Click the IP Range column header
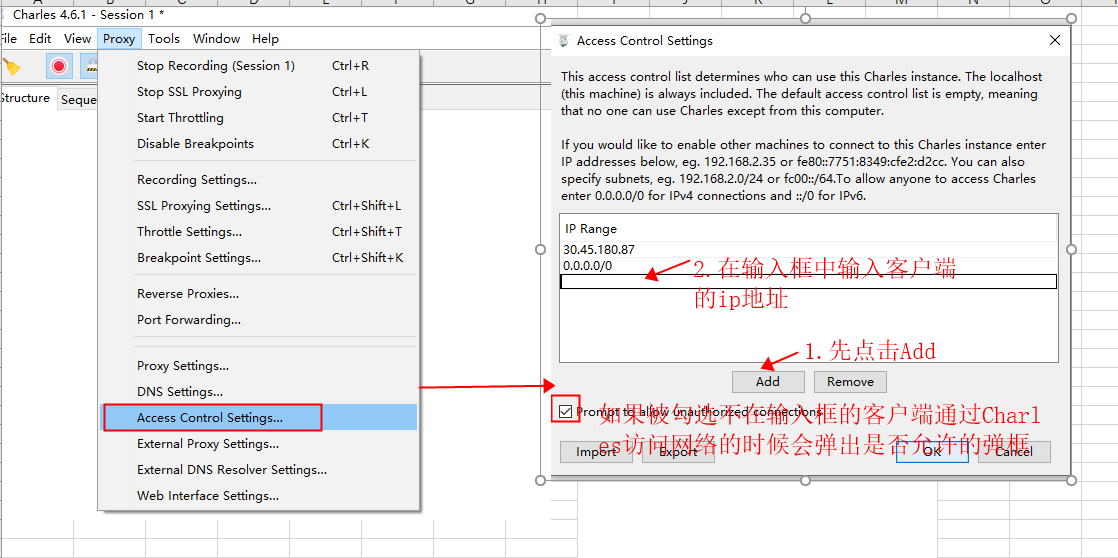Viewport: 1118px width, 558px height. pyautogui.click(x=809, y=229)
